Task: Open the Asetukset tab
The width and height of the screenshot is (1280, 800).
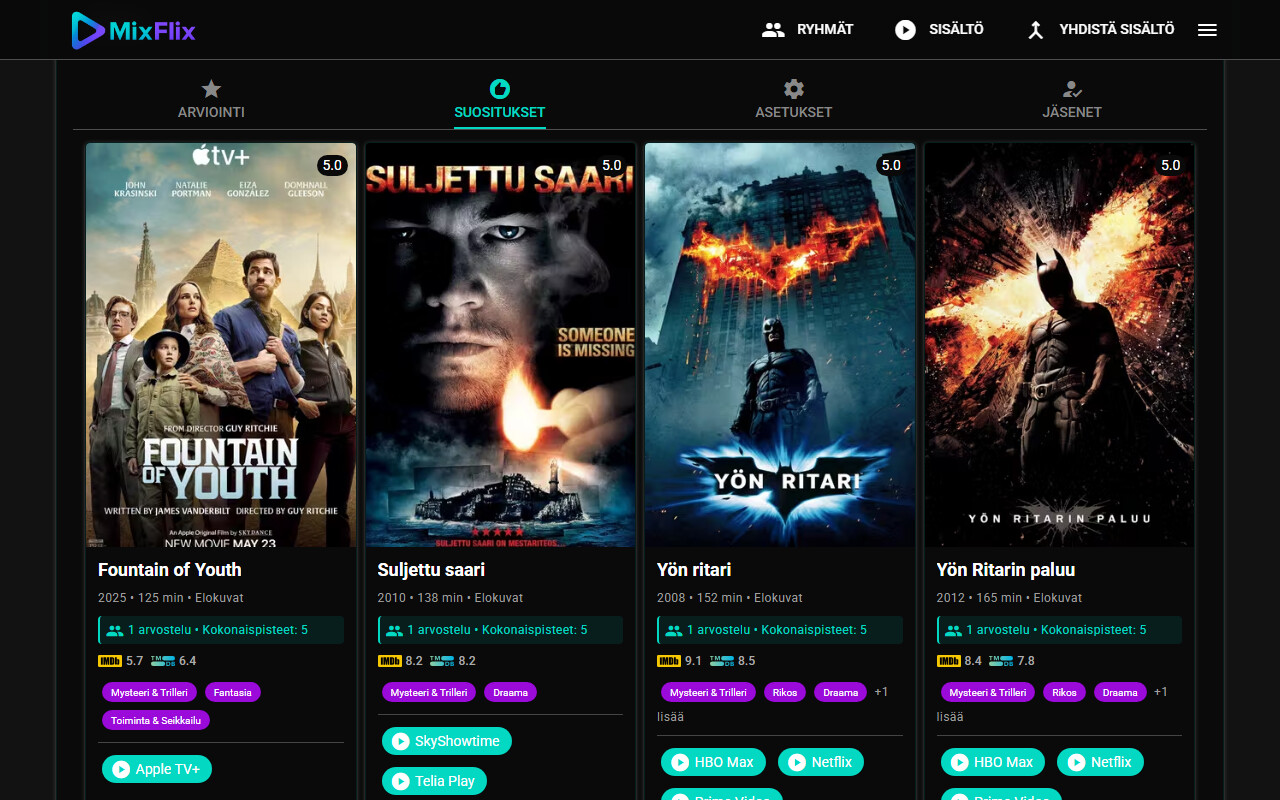Action: point(794,99)
